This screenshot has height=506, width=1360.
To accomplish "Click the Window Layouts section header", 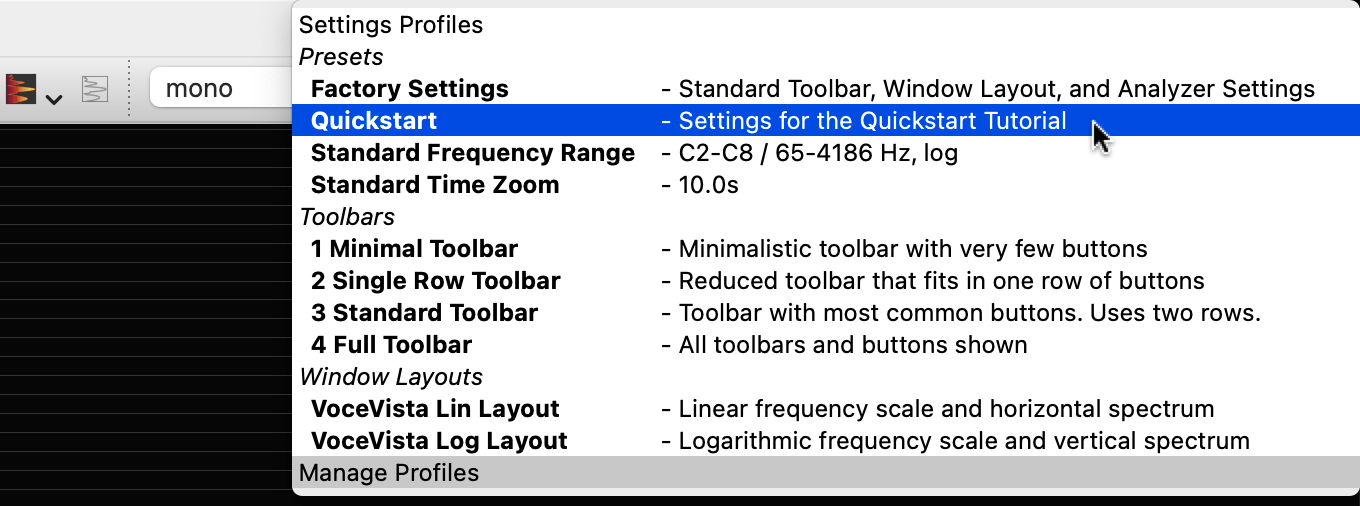I will point(391,377).
